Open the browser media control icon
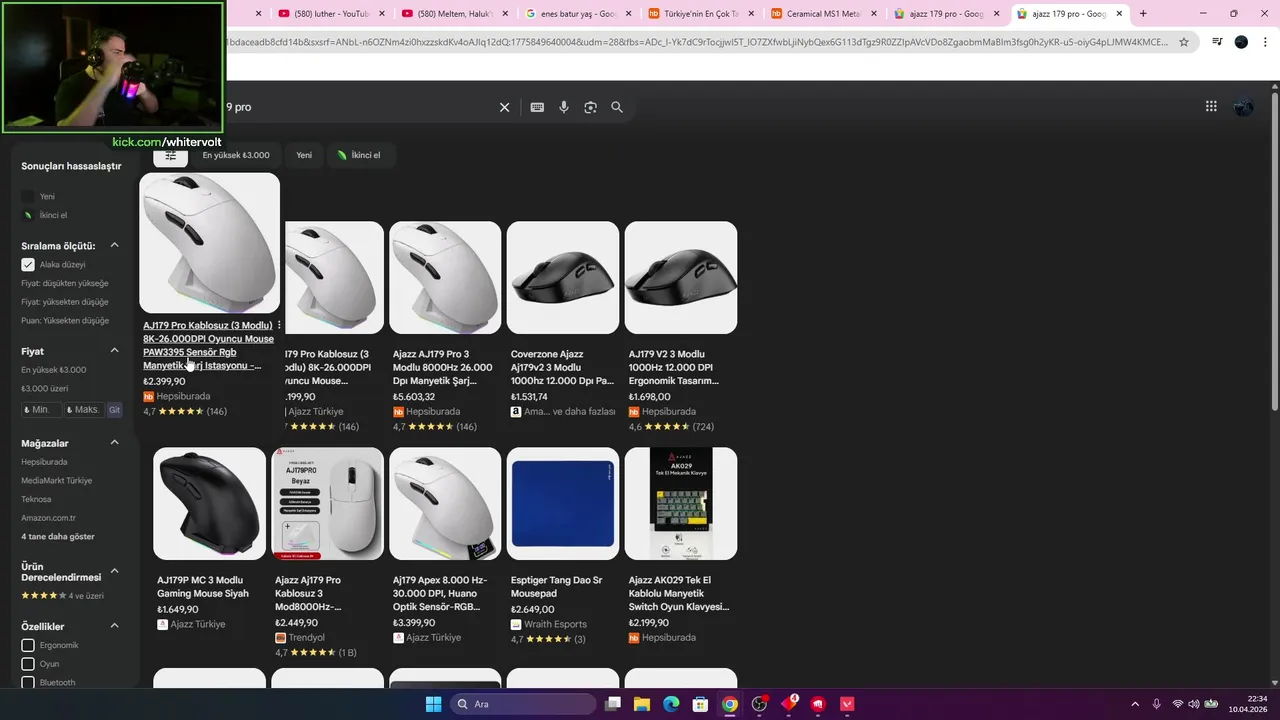The height and width of the screenshot is (720, 1280). tap(1217, 42)
